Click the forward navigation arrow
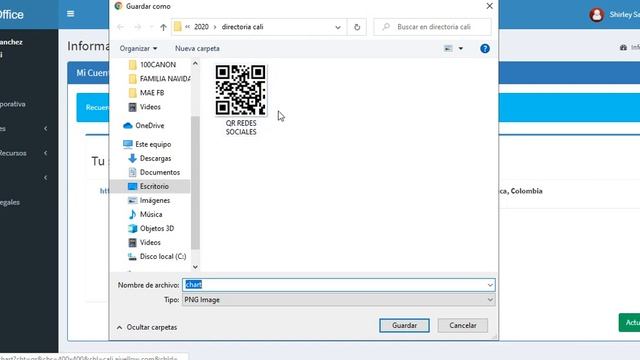The width and height of the screenshot is (640, 360). tap(138, 27)
